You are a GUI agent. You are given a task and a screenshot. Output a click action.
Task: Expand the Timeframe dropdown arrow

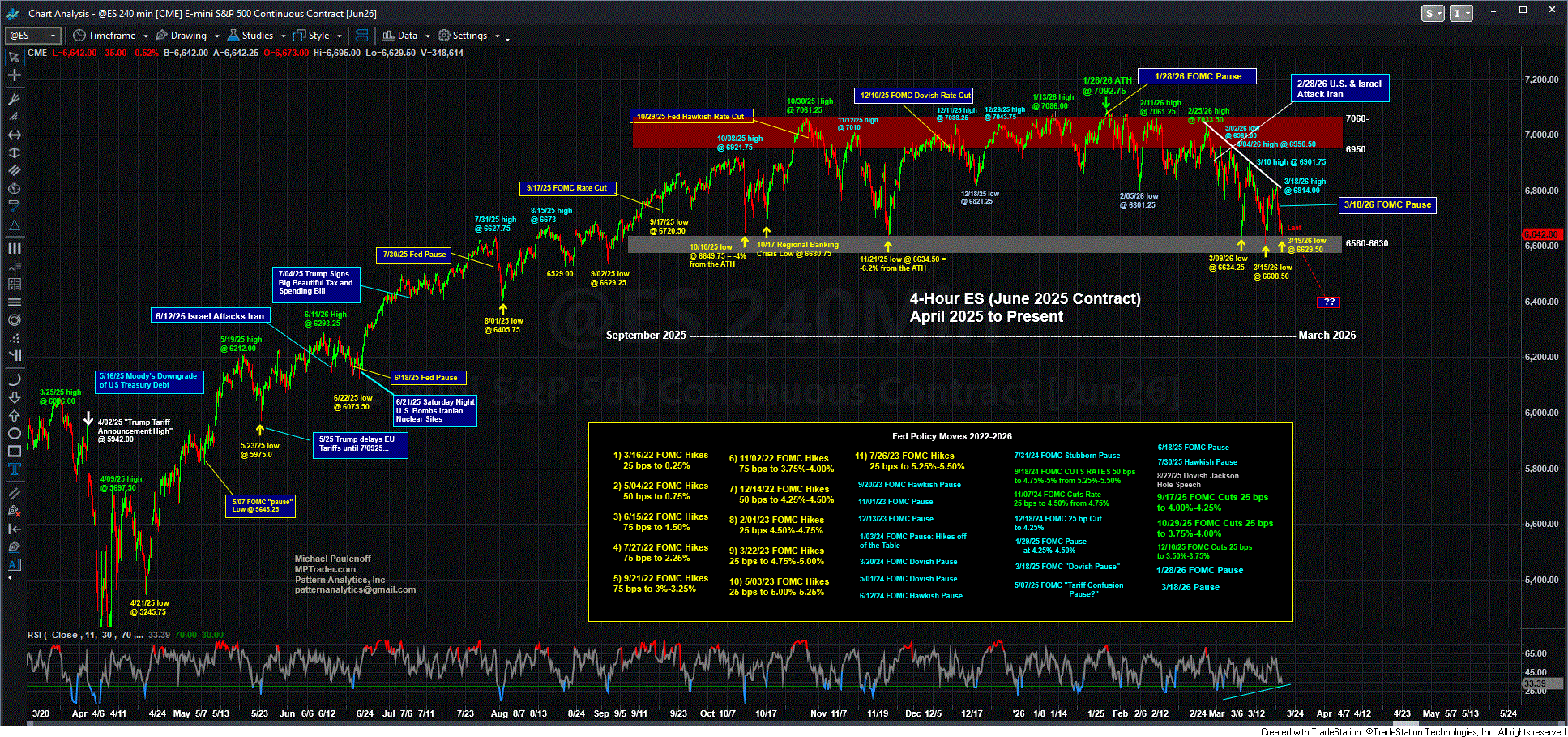[x=146, y=36]
